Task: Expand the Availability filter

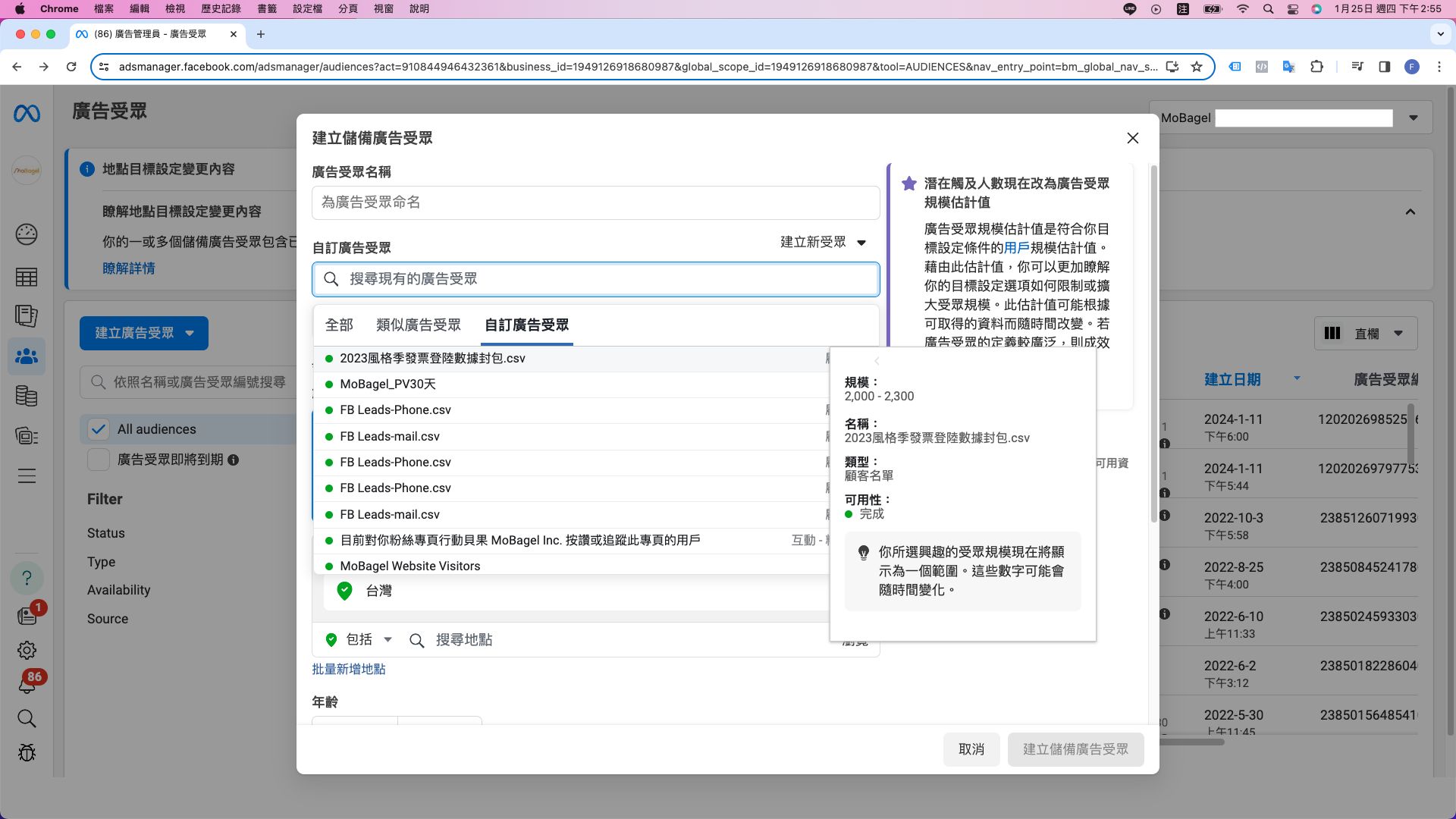Action: pos(119,590)
